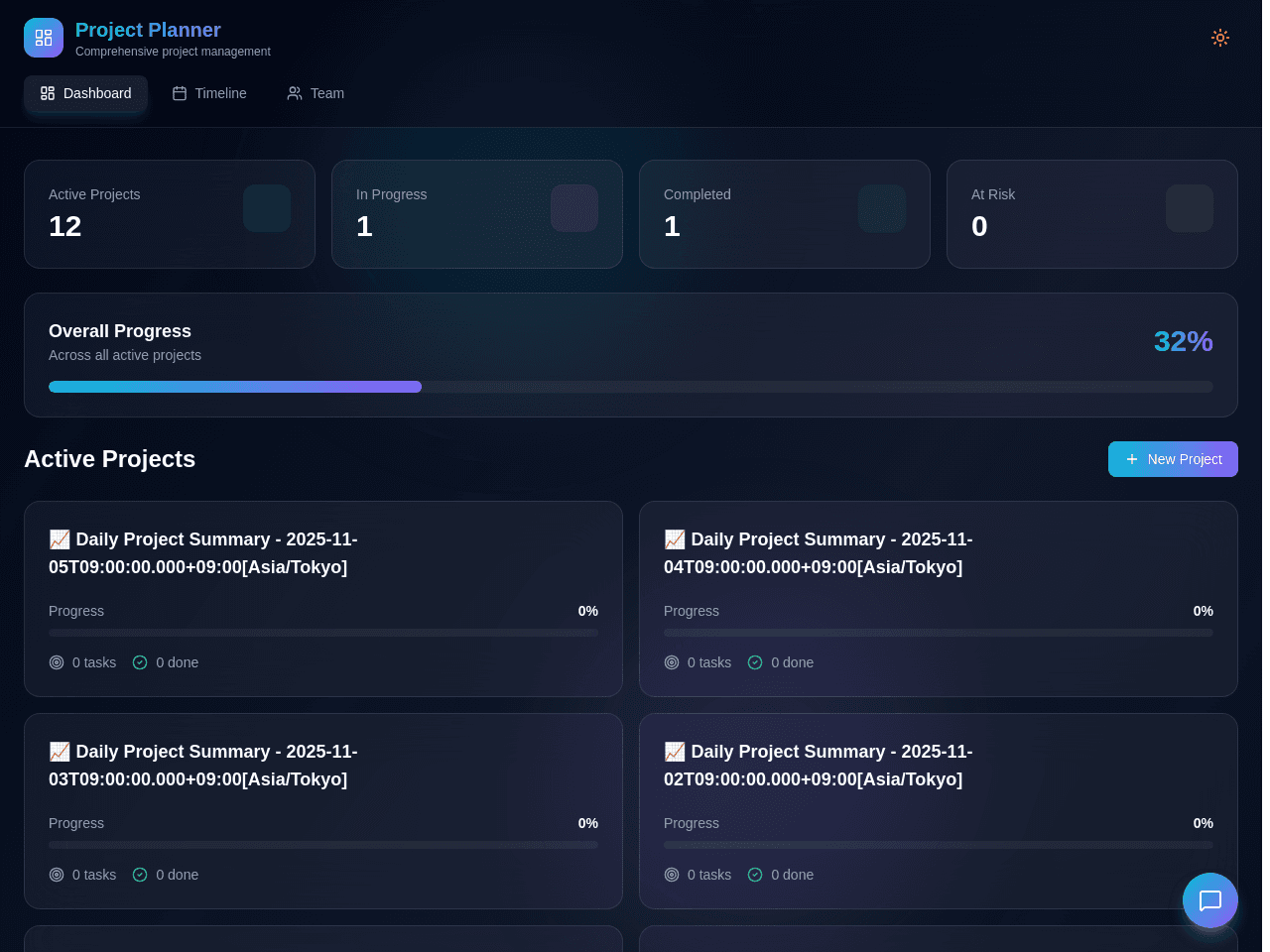Go to the Team tab
The width and height of the screenshot is (1270, 952).
pyautogui.click(x=316, y=93)
